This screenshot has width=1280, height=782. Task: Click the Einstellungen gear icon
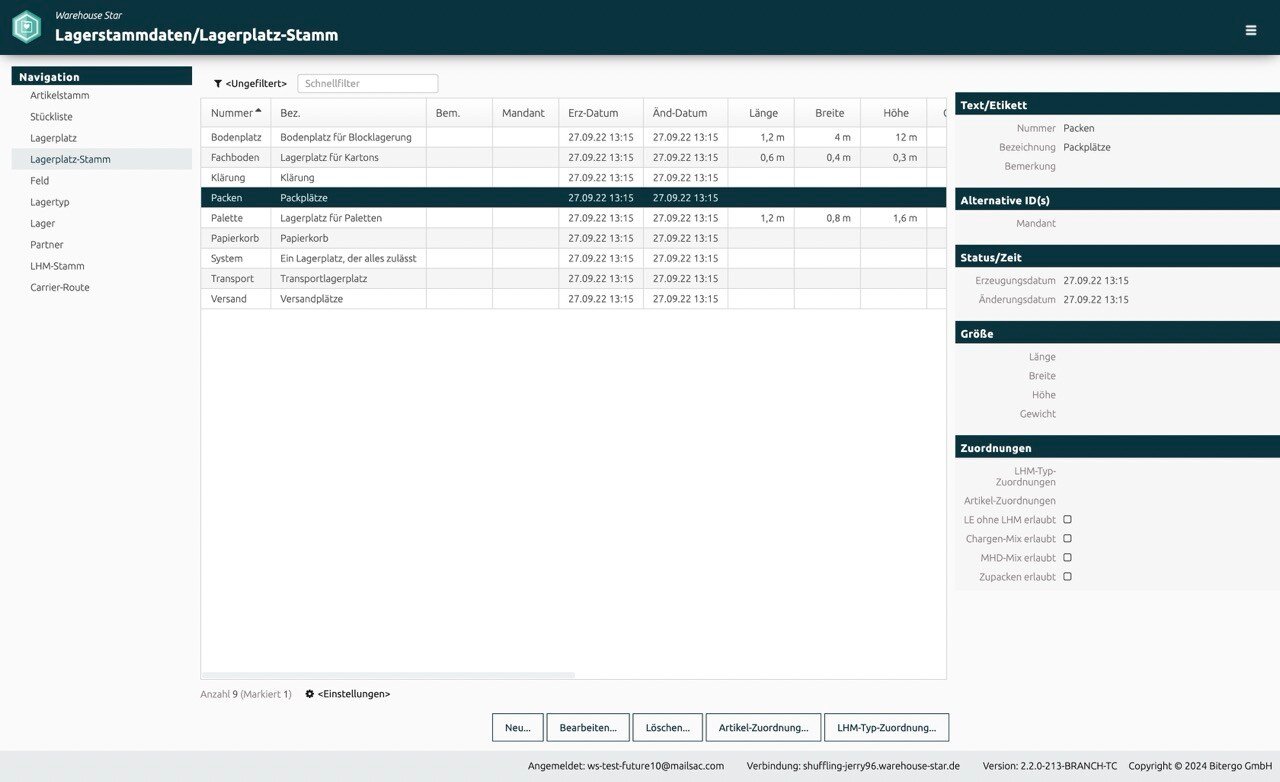(x=310, y=694)
